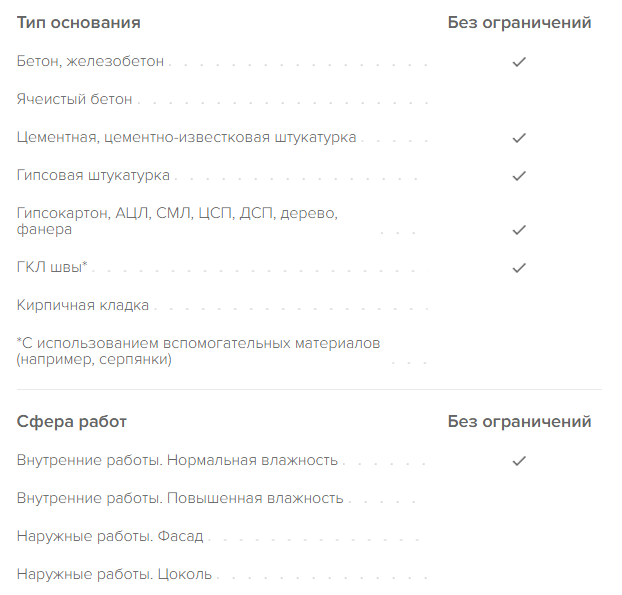622x595 pixels.
Task: Click Цементная, цементно-известковая штукатурка label
Action: point(187,137)
